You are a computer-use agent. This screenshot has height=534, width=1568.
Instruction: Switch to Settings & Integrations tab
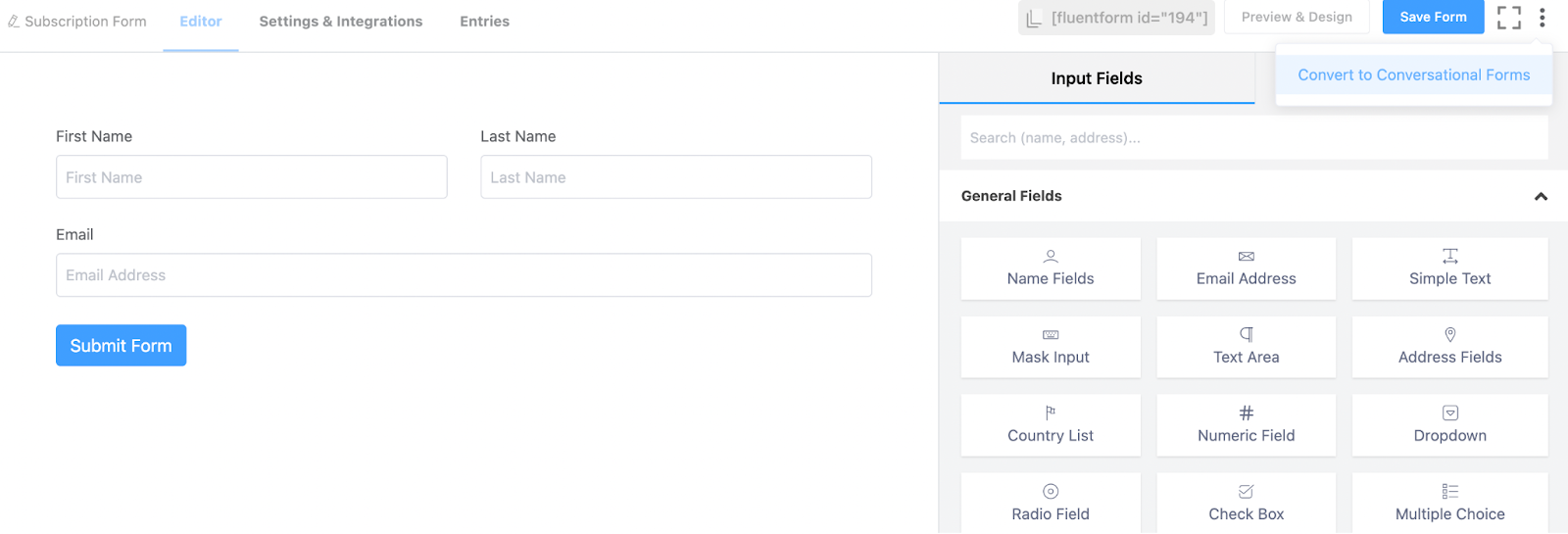pyautogui.click(x=340, y=22)
